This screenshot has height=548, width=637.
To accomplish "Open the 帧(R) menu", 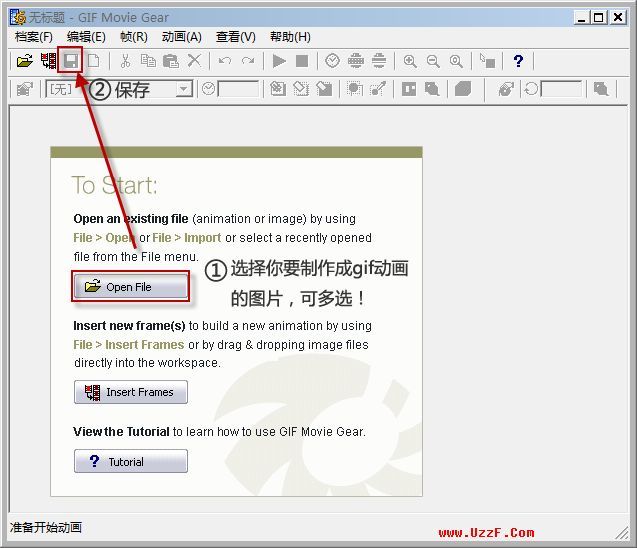I will pos(134,37).
